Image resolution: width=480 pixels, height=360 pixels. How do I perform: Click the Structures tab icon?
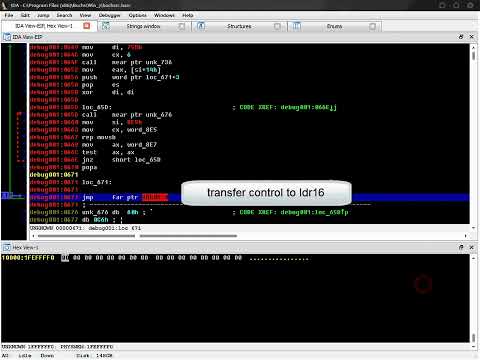pyautogui.click(x=201, y=26)
